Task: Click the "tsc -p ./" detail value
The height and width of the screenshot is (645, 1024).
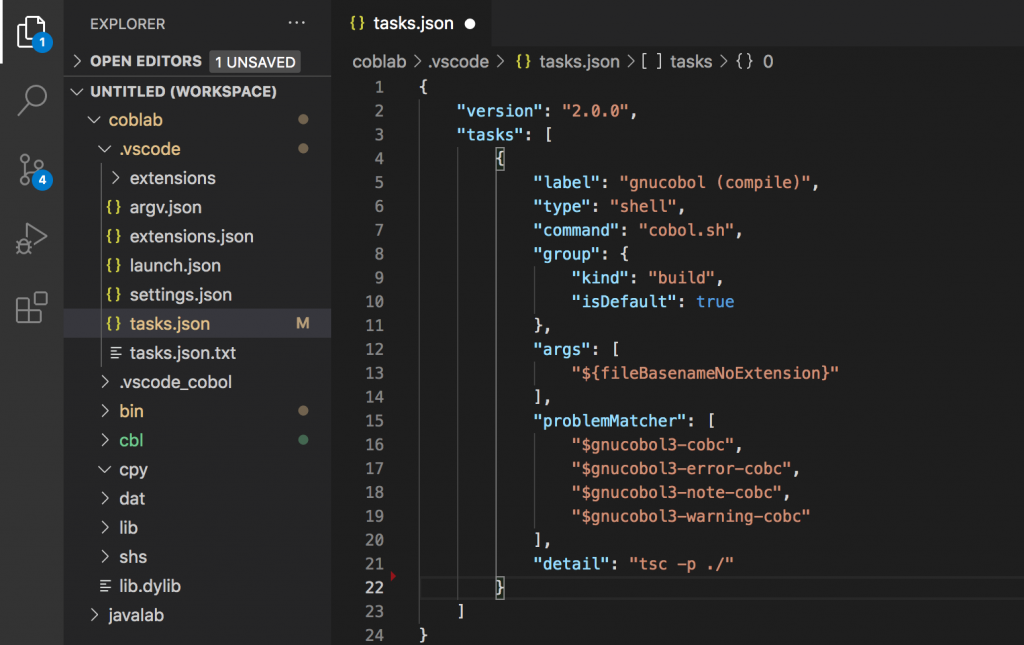Action: coord(681,563)
